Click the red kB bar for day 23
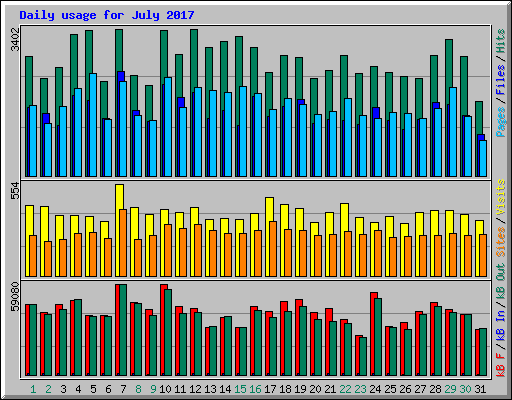512x400 pixels. pyautogui.click(x=357, y=355)
